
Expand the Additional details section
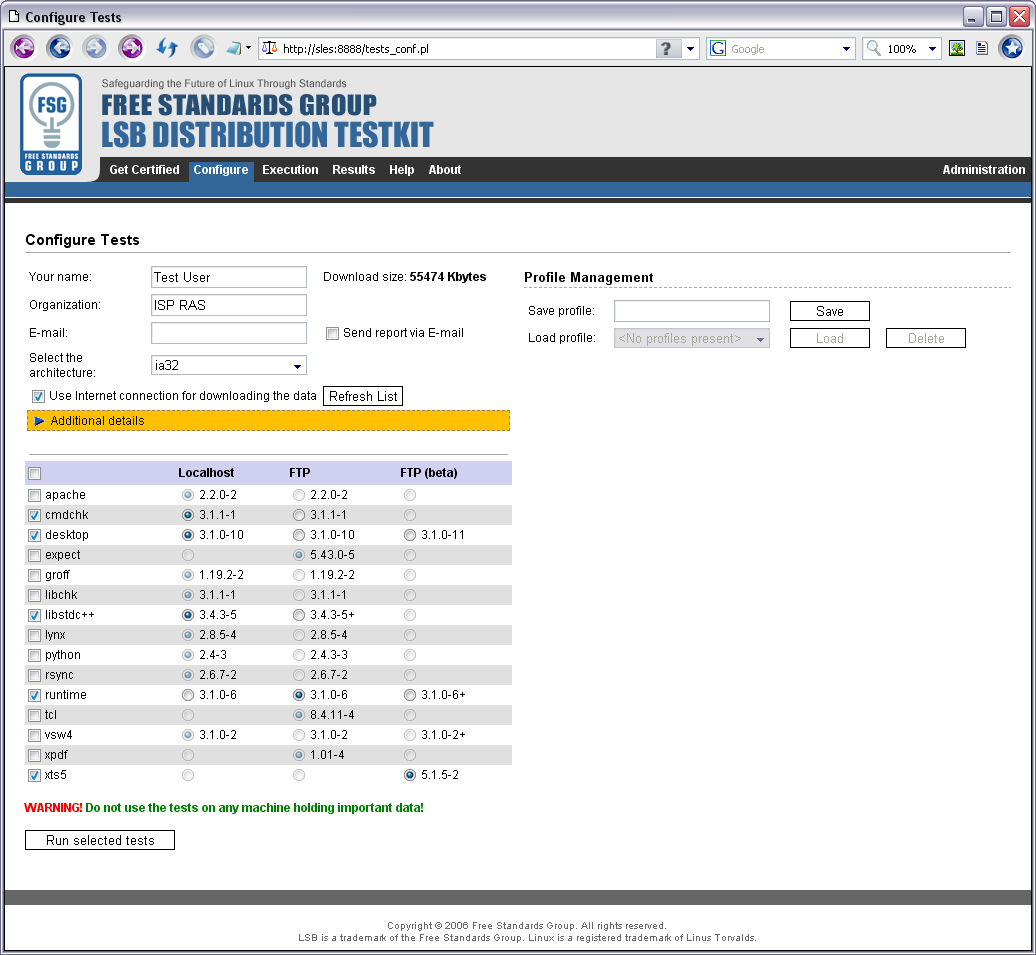point(268,421)
